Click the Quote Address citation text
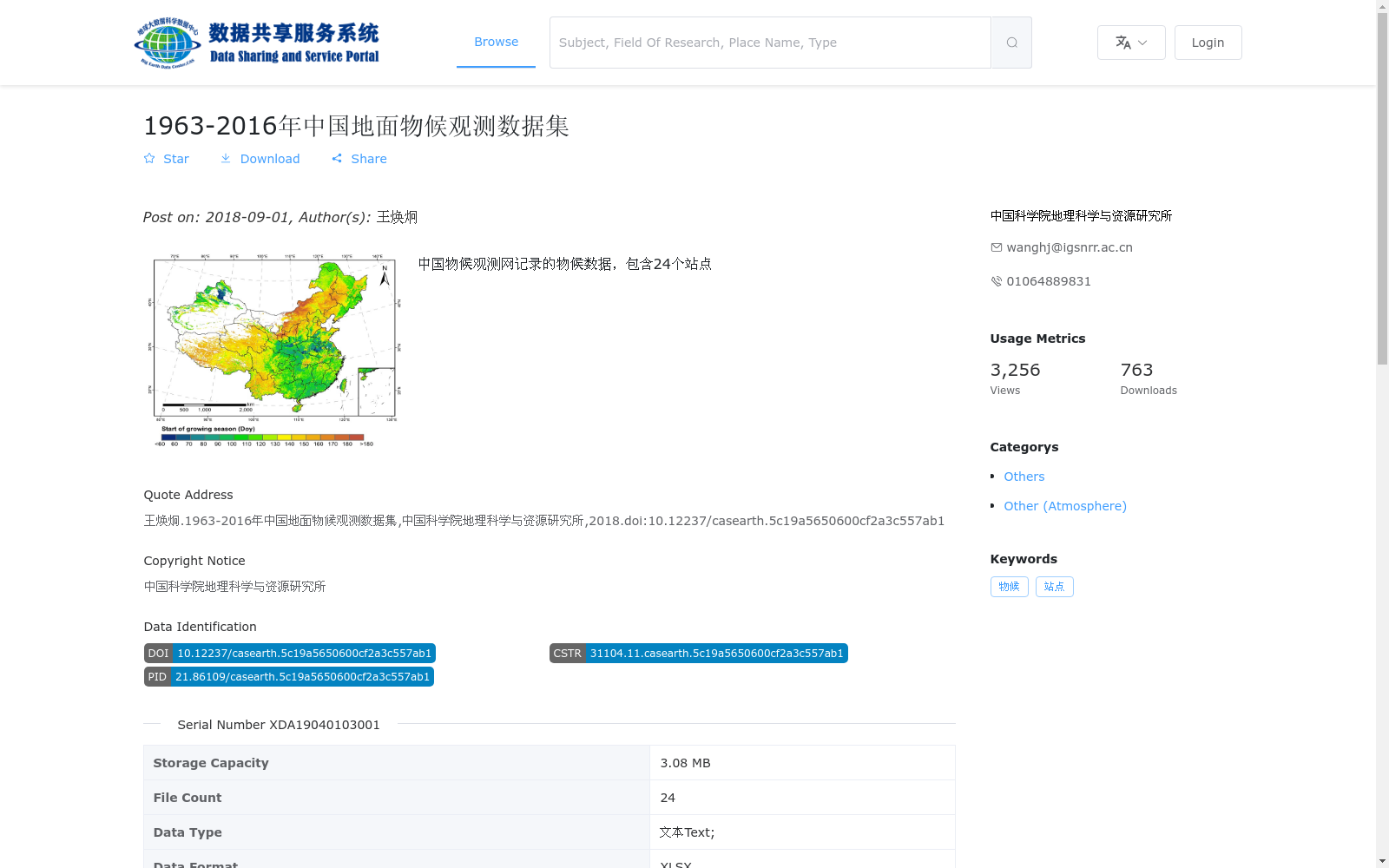 tap(544, 521)
